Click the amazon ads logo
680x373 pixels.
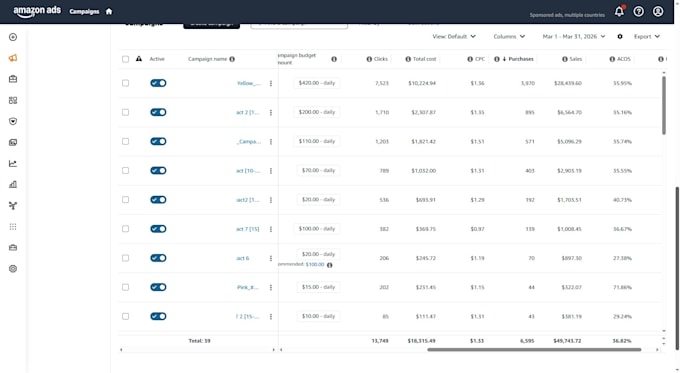click(37, 11)
